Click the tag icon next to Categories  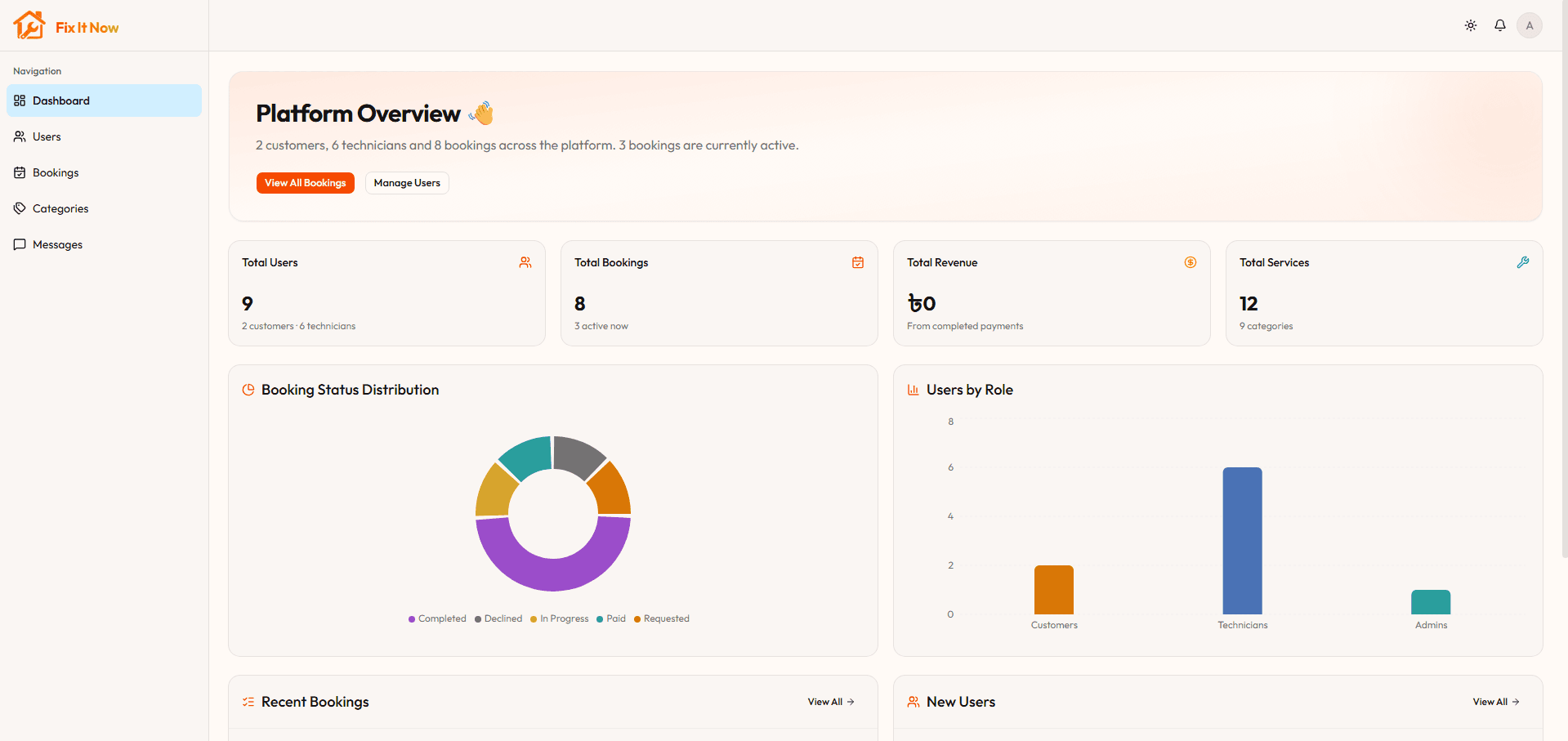[20, 208]
